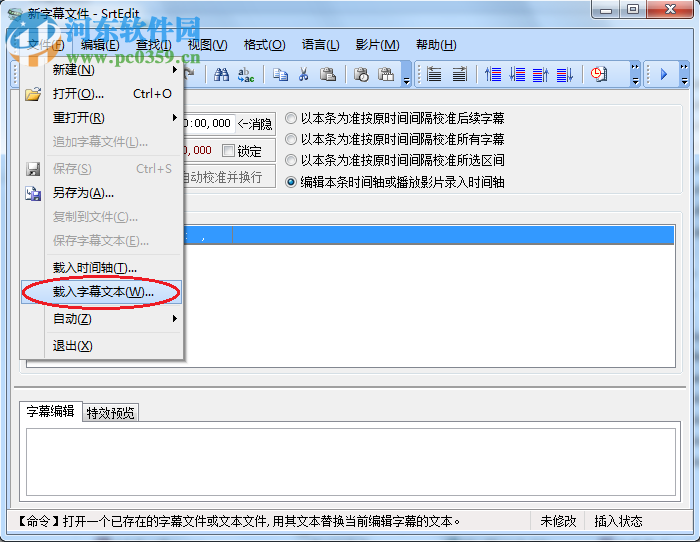Click the blue lines up-arrow left icon
The height and width of the screenshot is (542, 700).
pyautogui.click(x=493, y=74)
